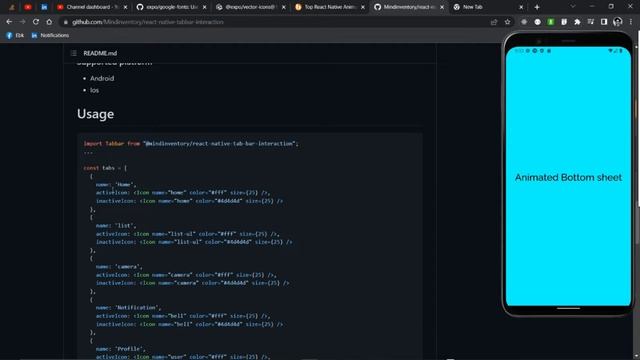The height and width of the screenshot is (360, 640).
Task: Click the Usage heading
Action: [x=96, y=114]
